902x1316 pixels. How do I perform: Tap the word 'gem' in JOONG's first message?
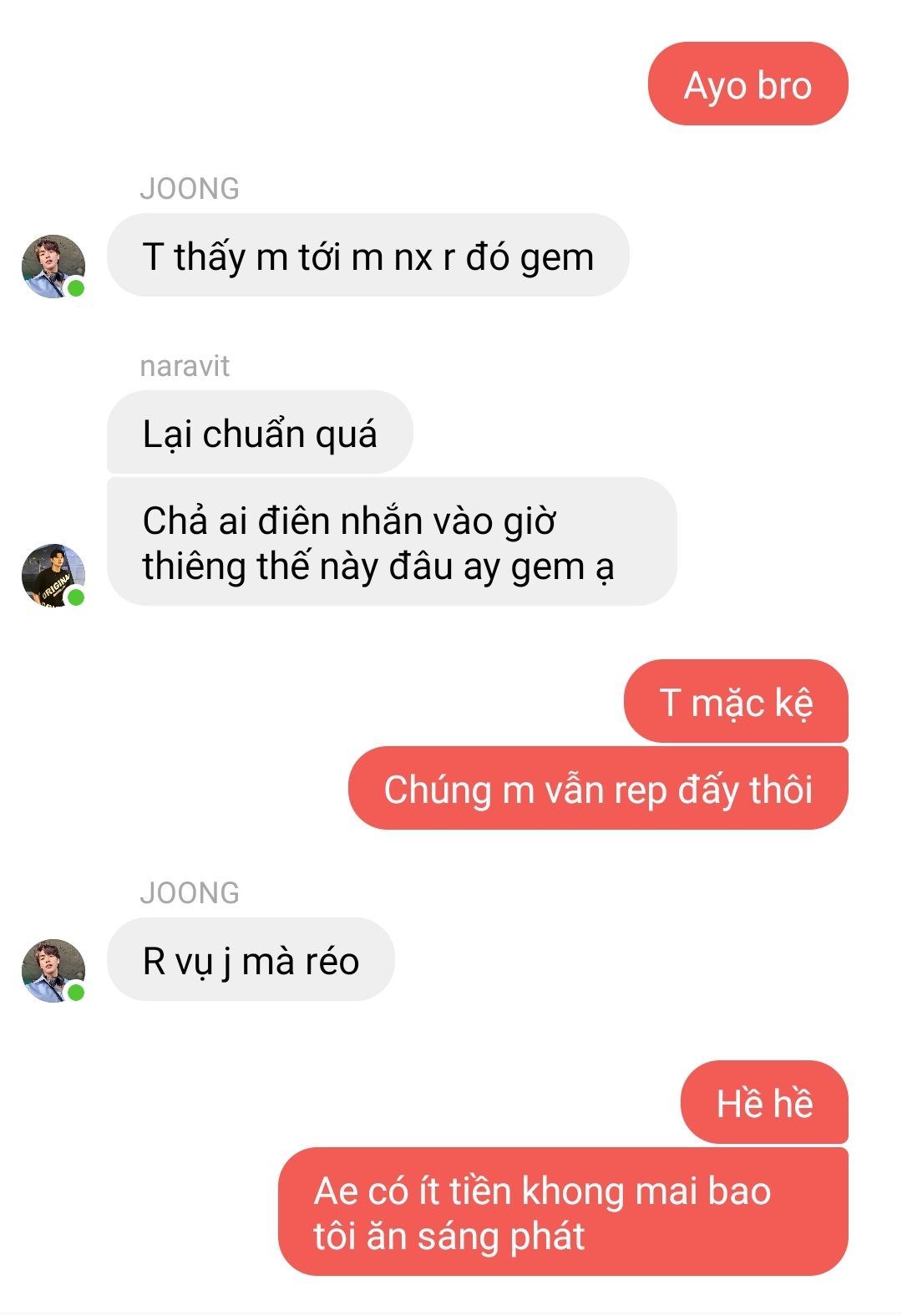(x=557, y=258)
